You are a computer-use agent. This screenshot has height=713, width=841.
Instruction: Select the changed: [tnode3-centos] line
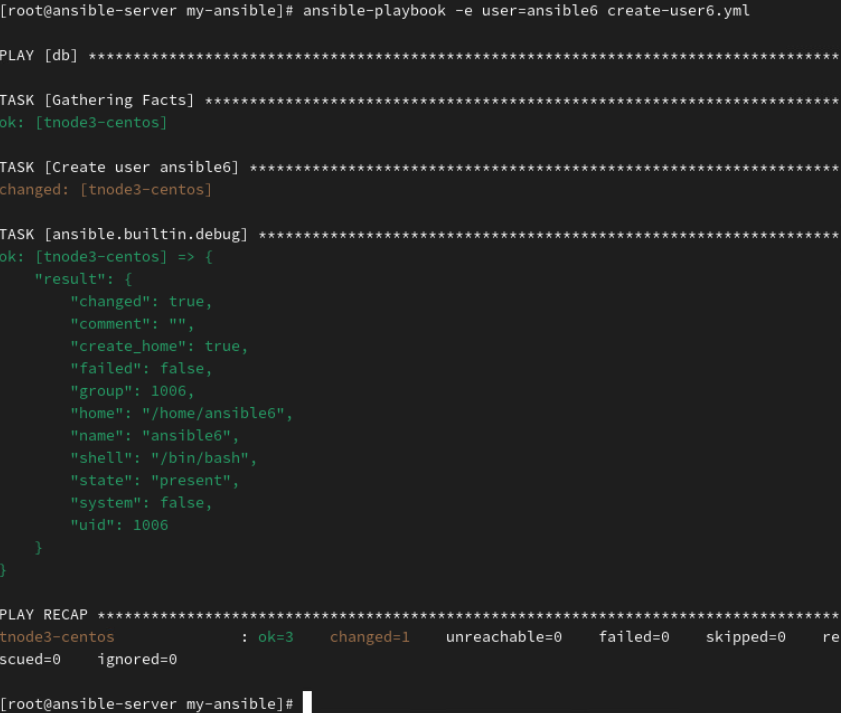click(x=106, y=190)
